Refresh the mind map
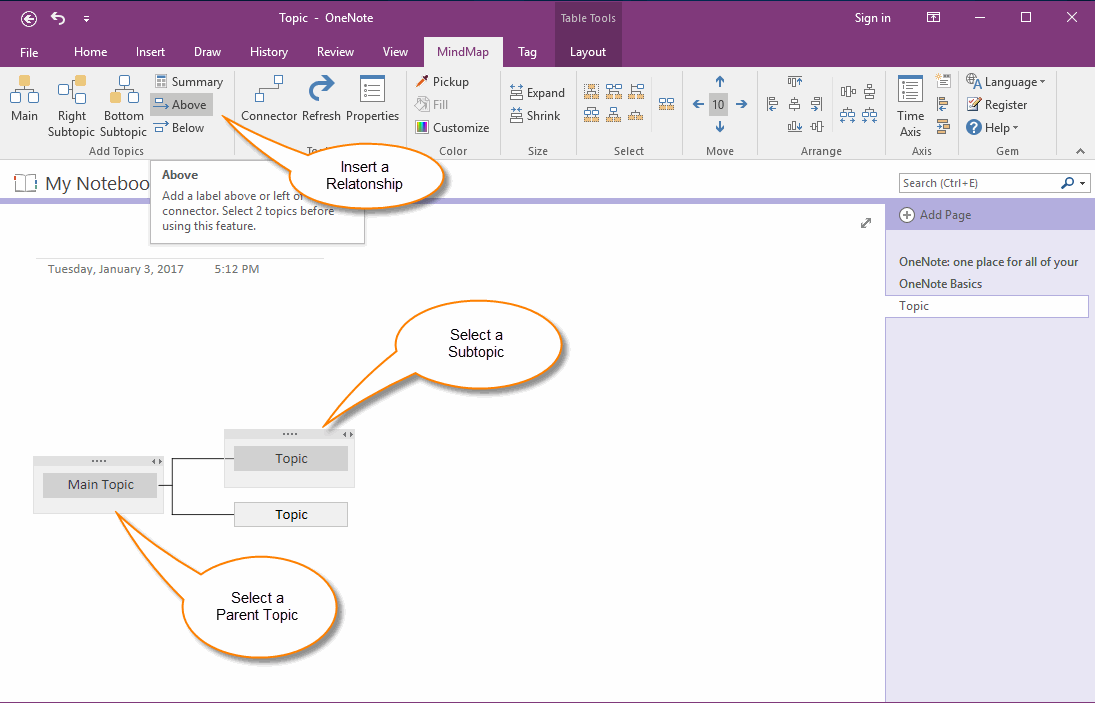This screenshot has height=703, width=1095. point(321,99)
